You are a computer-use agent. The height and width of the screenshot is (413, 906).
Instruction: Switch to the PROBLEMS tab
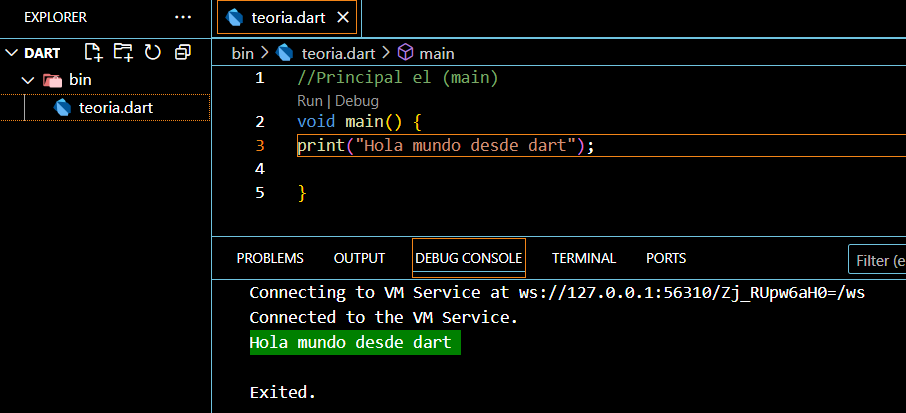270,258
